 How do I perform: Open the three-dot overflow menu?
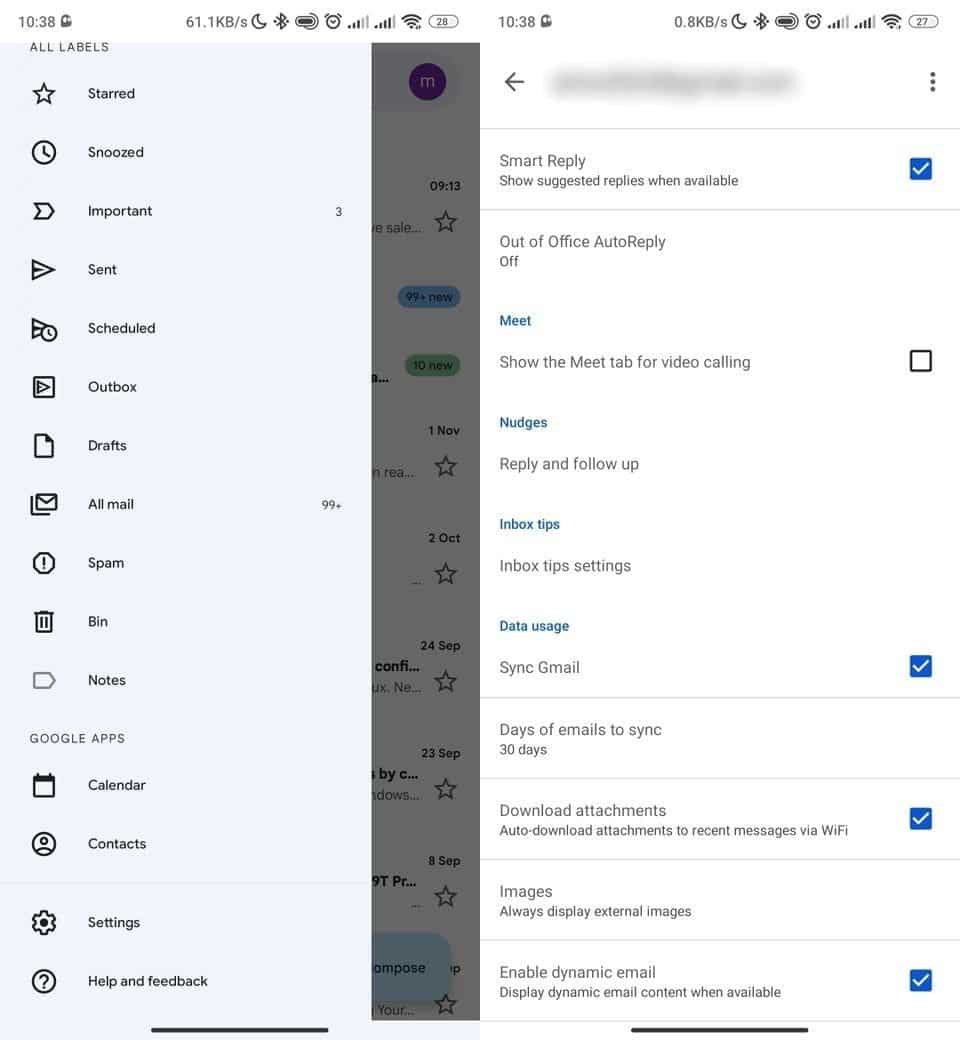(932, 82)
